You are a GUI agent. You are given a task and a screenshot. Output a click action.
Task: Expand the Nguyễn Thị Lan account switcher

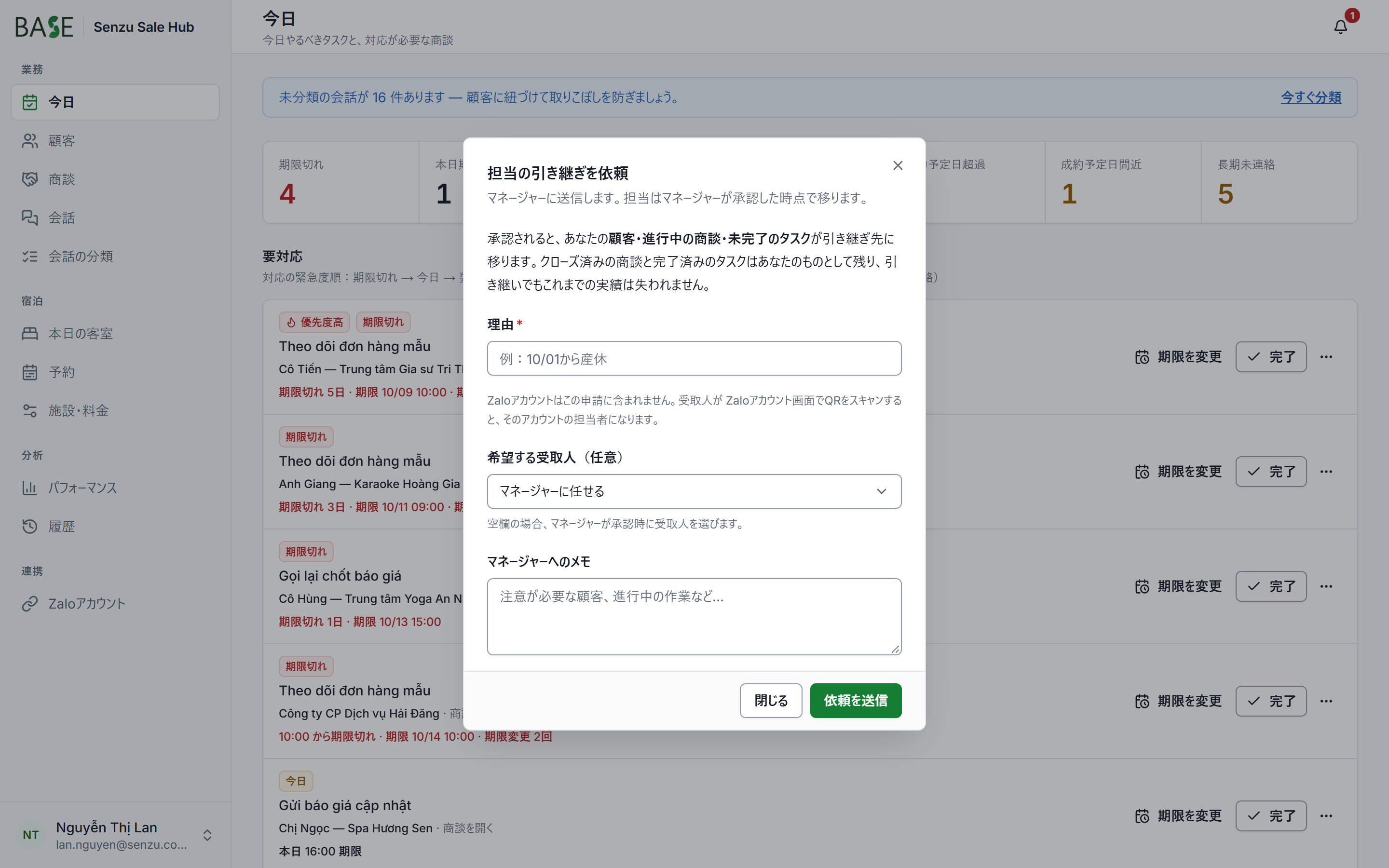pos(207,835)
